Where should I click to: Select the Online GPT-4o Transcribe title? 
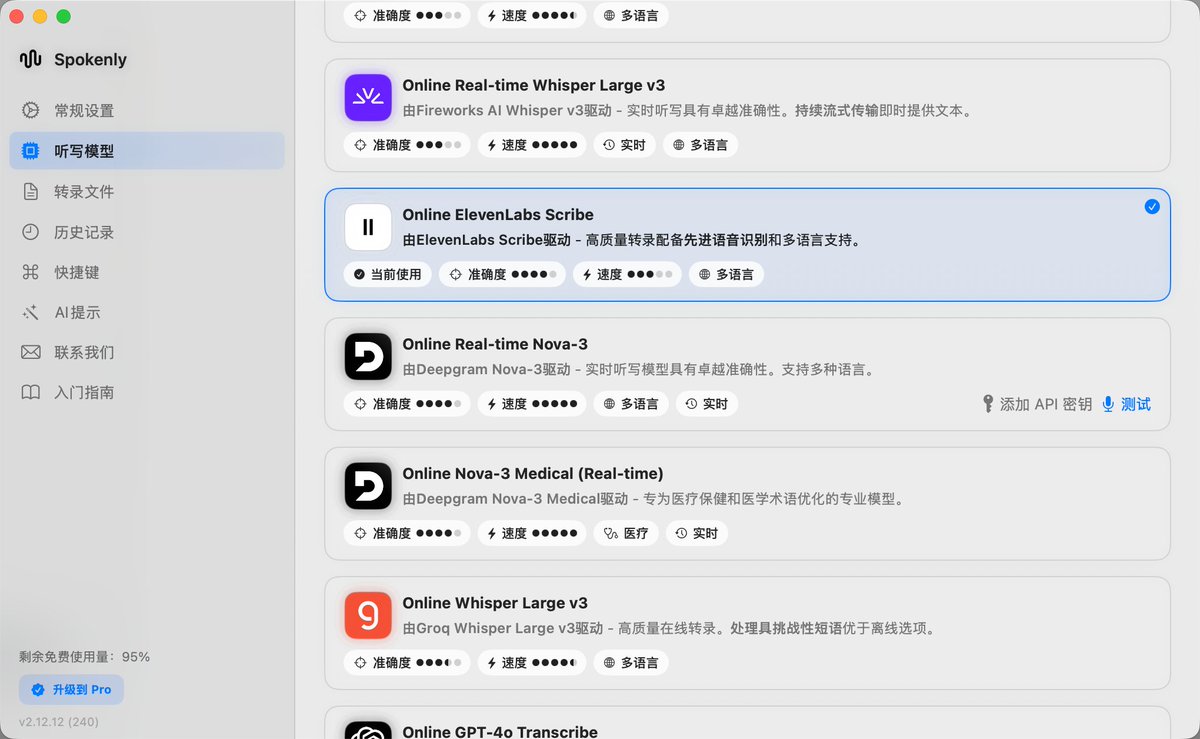coord(500,732)
